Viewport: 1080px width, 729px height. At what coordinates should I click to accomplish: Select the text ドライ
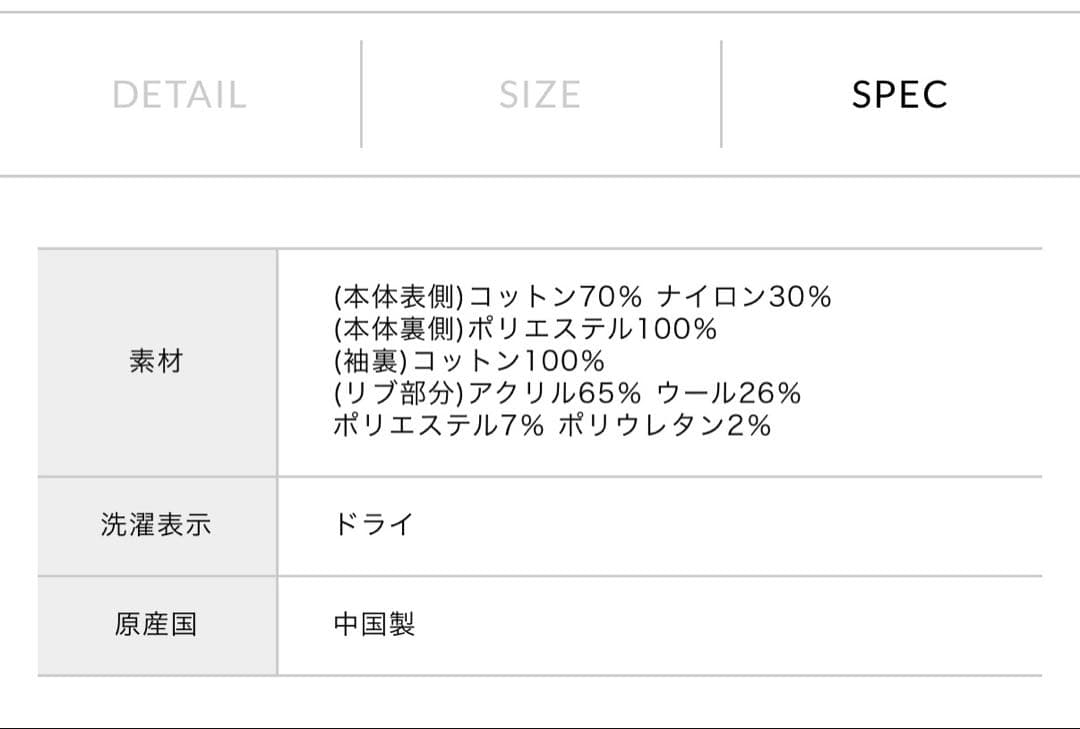click(372, 525)
